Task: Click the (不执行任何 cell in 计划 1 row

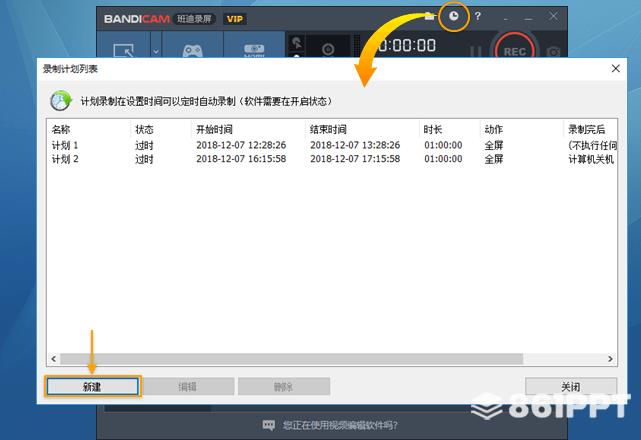Action: (592, 145)
